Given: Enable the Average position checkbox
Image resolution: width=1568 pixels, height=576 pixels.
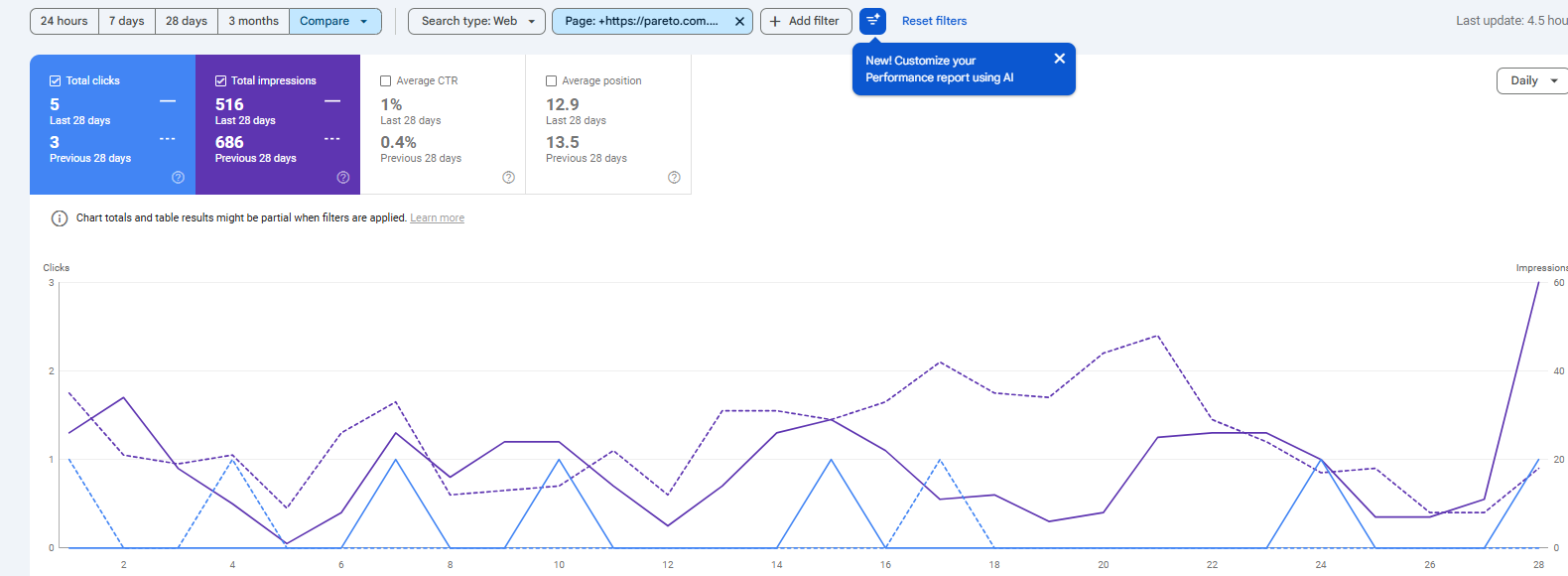Looking at the screenshot, I should pos(552,81).
